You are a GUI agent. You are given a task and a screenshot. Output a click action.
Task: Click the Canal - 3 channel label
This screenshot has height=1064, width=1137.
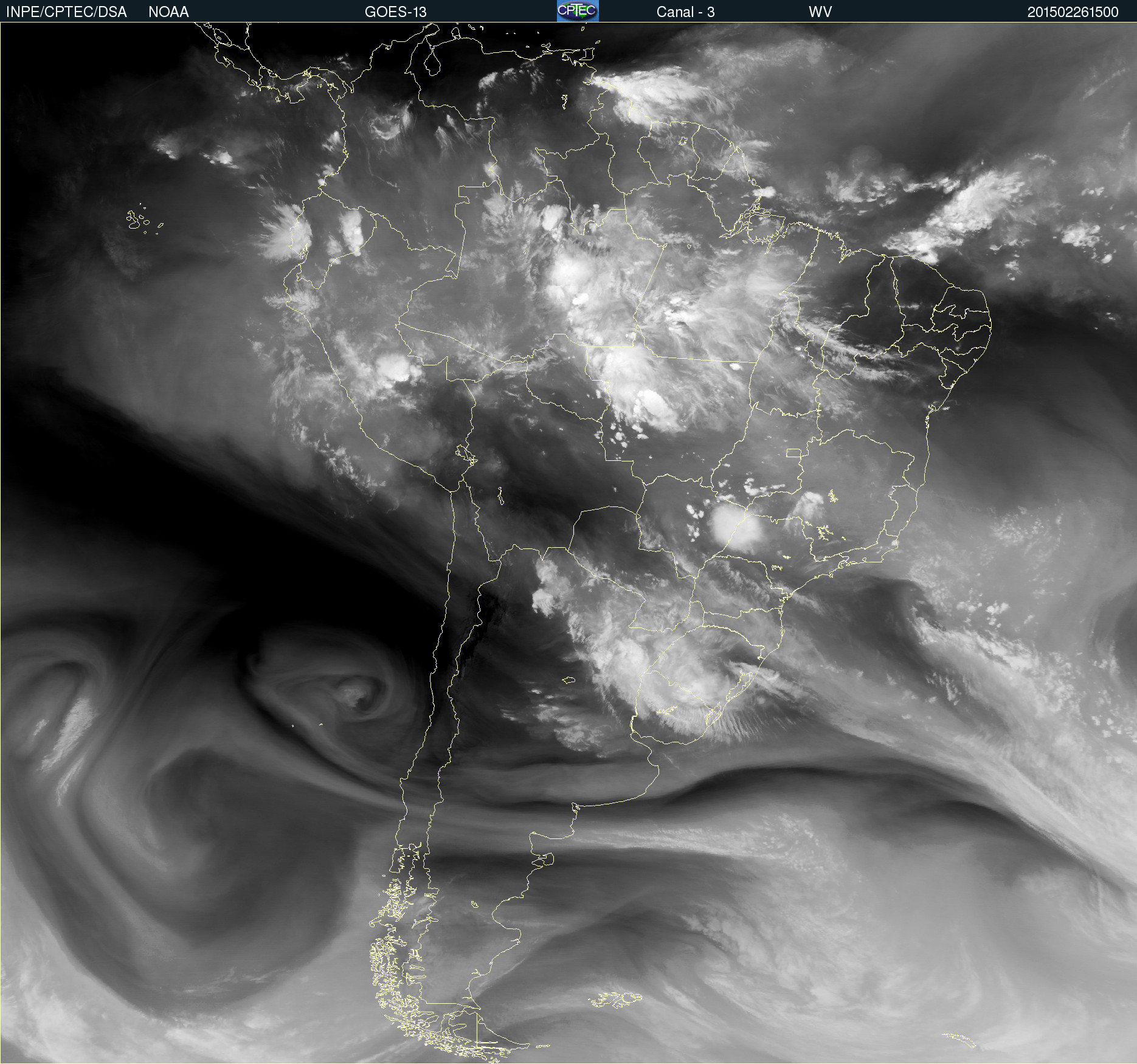coord(685,12)
